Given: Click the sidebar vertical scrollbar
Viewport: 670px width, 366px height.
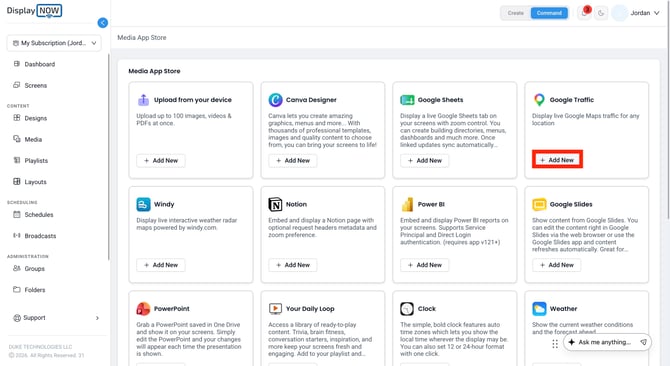Looking at the screenshot, I should click(x=109, y=156).
